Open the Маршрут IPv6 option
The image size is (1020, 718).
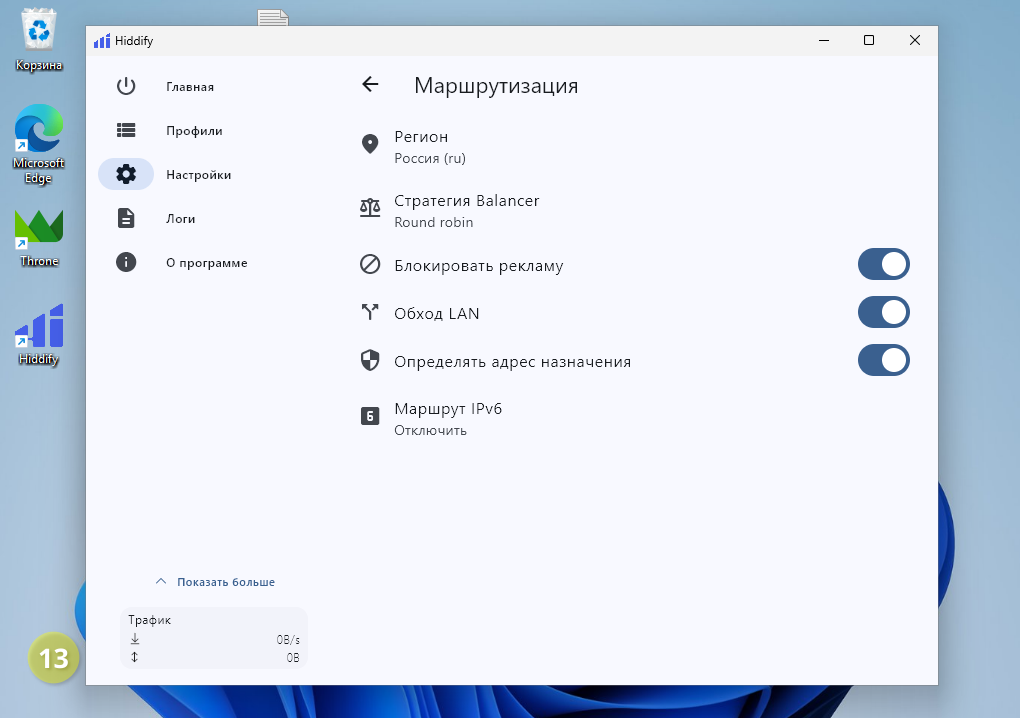point(638,419)
